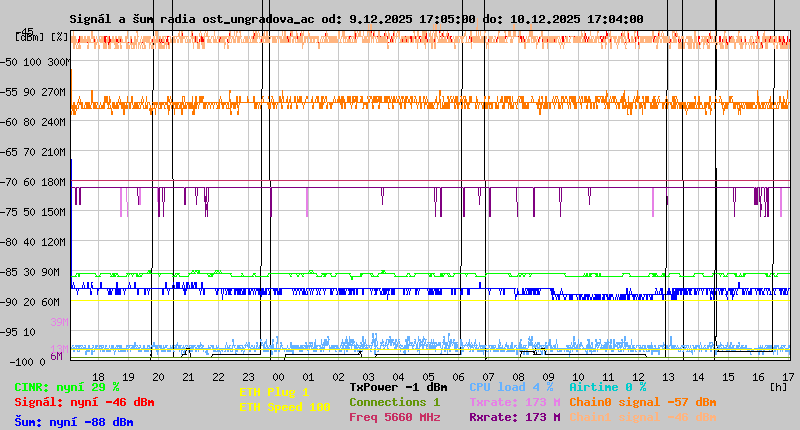Click the 'Chain1 signal -46 dBm' legend text

[643, 417]
